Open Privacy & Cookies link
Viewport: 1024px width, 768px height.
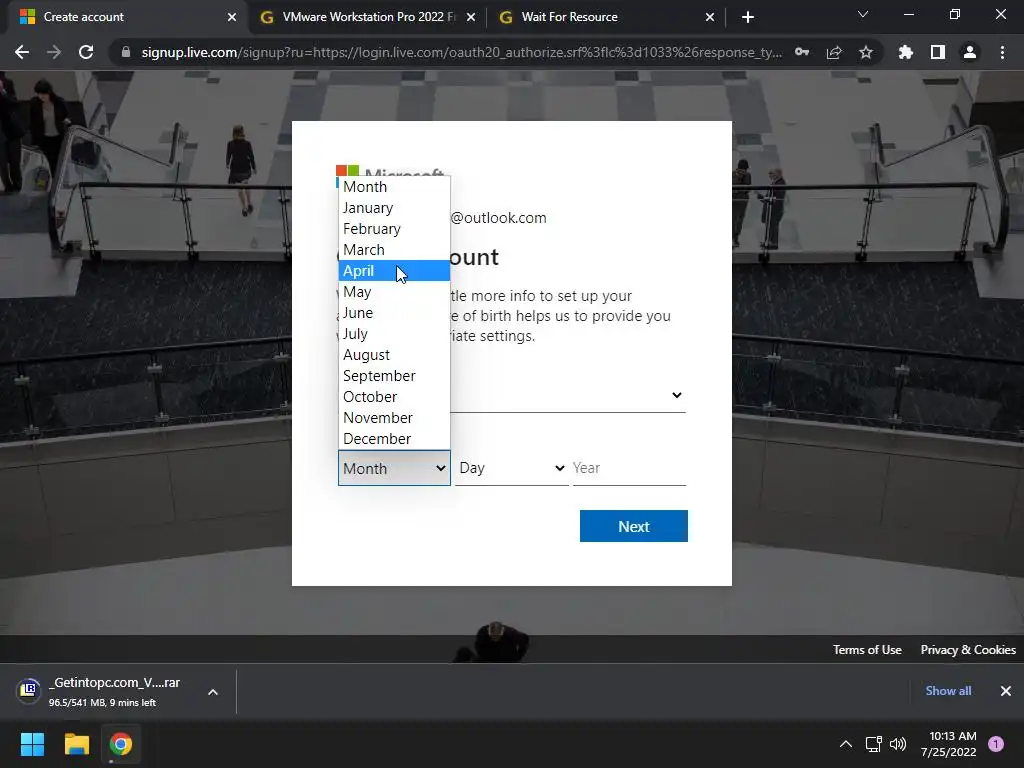click(968, 650)
